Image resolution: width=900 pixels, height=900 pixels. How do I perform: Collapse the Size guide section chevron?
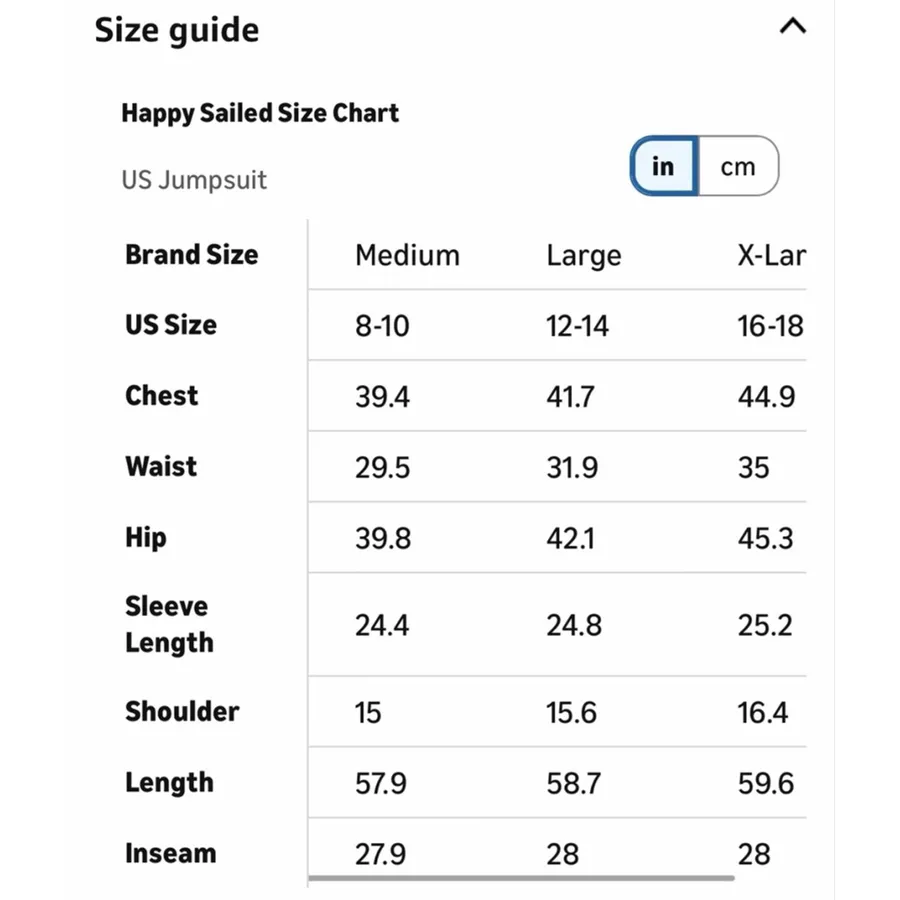[793, 26]
